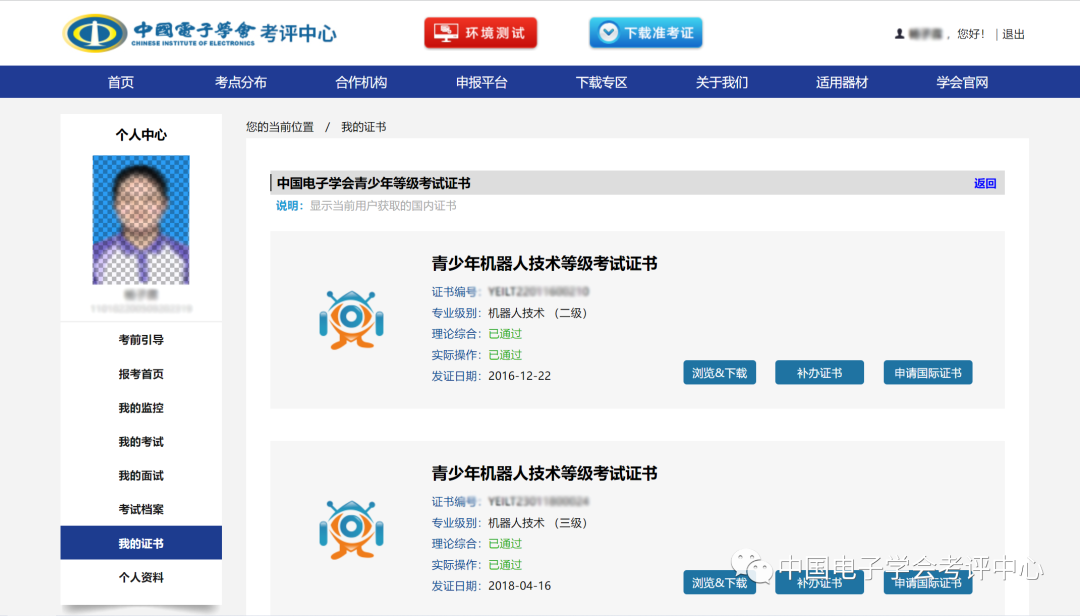Image resolution: width=1080 pixels, height=616 pixels.
Task: Open 申请国际证书 for the 二级 certificate
Action: (x=928, y=371)
